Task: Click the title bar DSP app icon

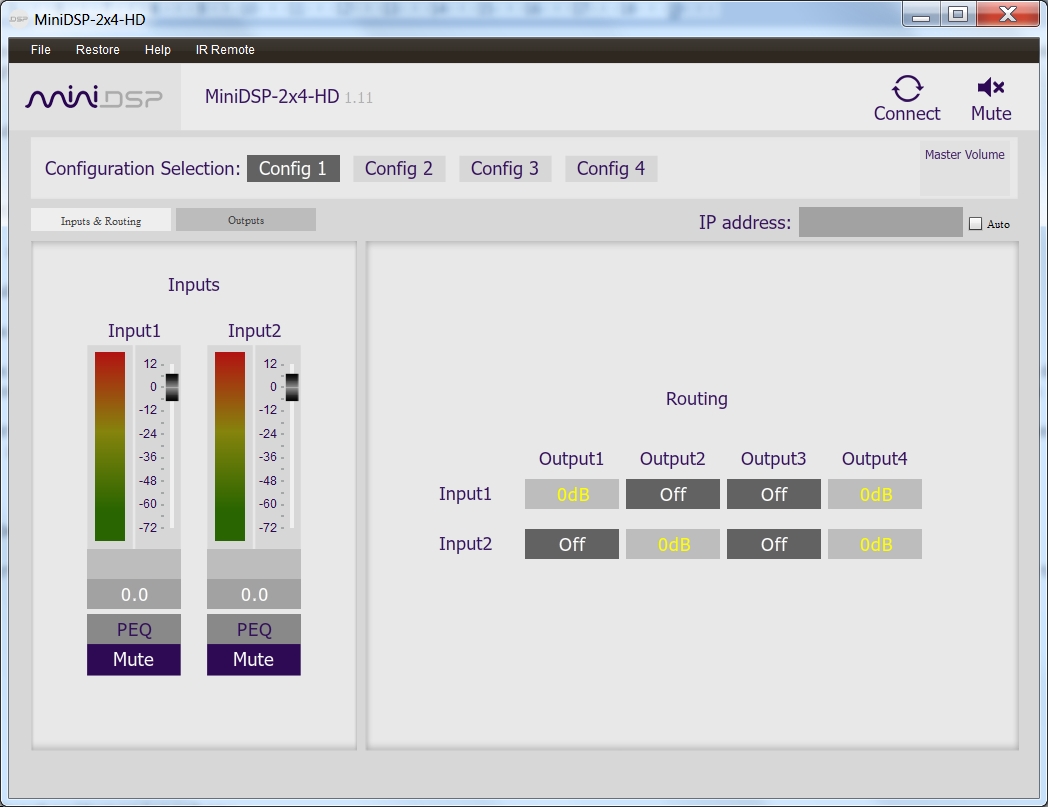Action: pos(18,19)
